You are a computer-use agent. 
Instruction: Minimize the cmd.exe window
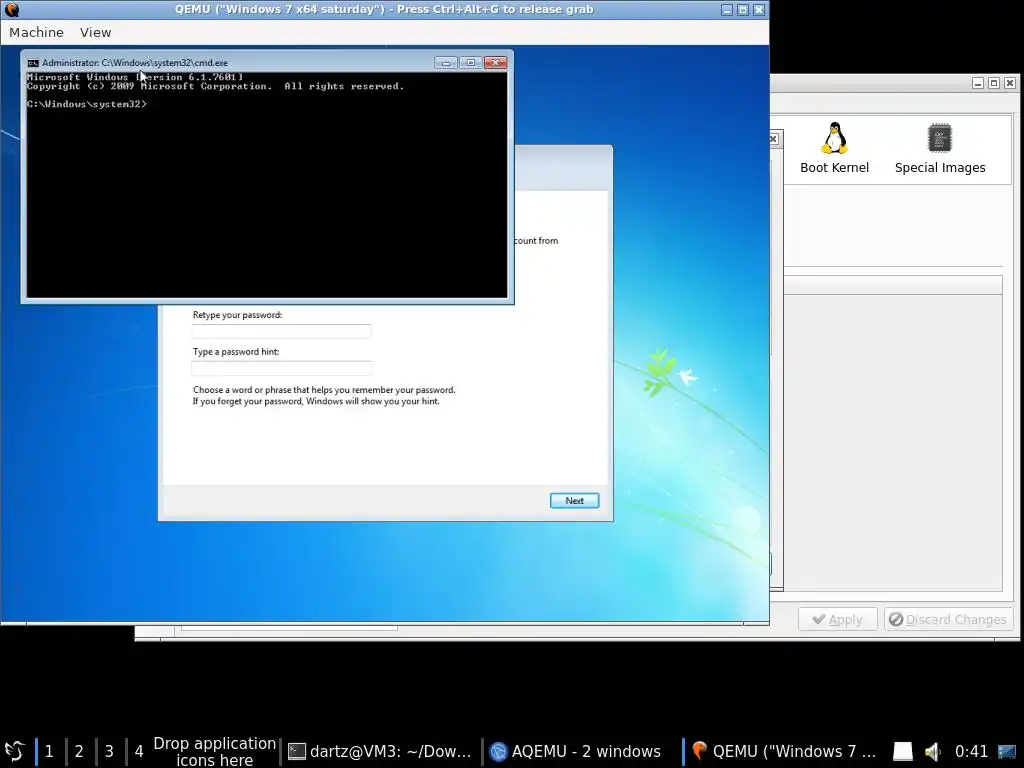click(x=446, y=63)
